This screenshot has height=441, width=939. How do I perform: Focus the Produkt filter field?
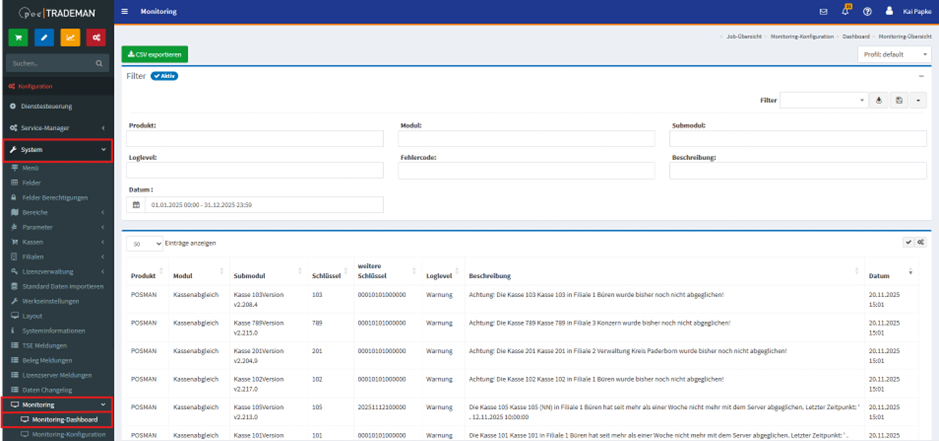click(255, 138)
